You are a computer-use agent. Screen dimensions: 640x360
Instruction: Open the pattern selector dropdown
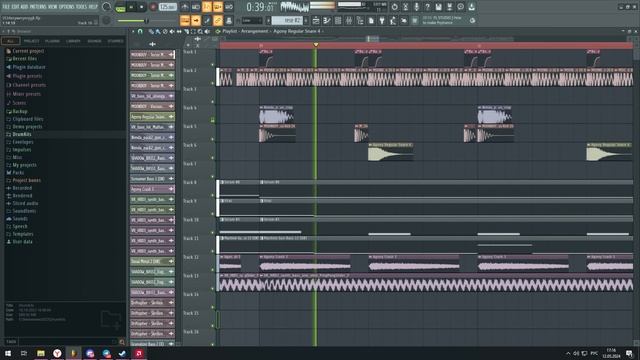[287, 20]
